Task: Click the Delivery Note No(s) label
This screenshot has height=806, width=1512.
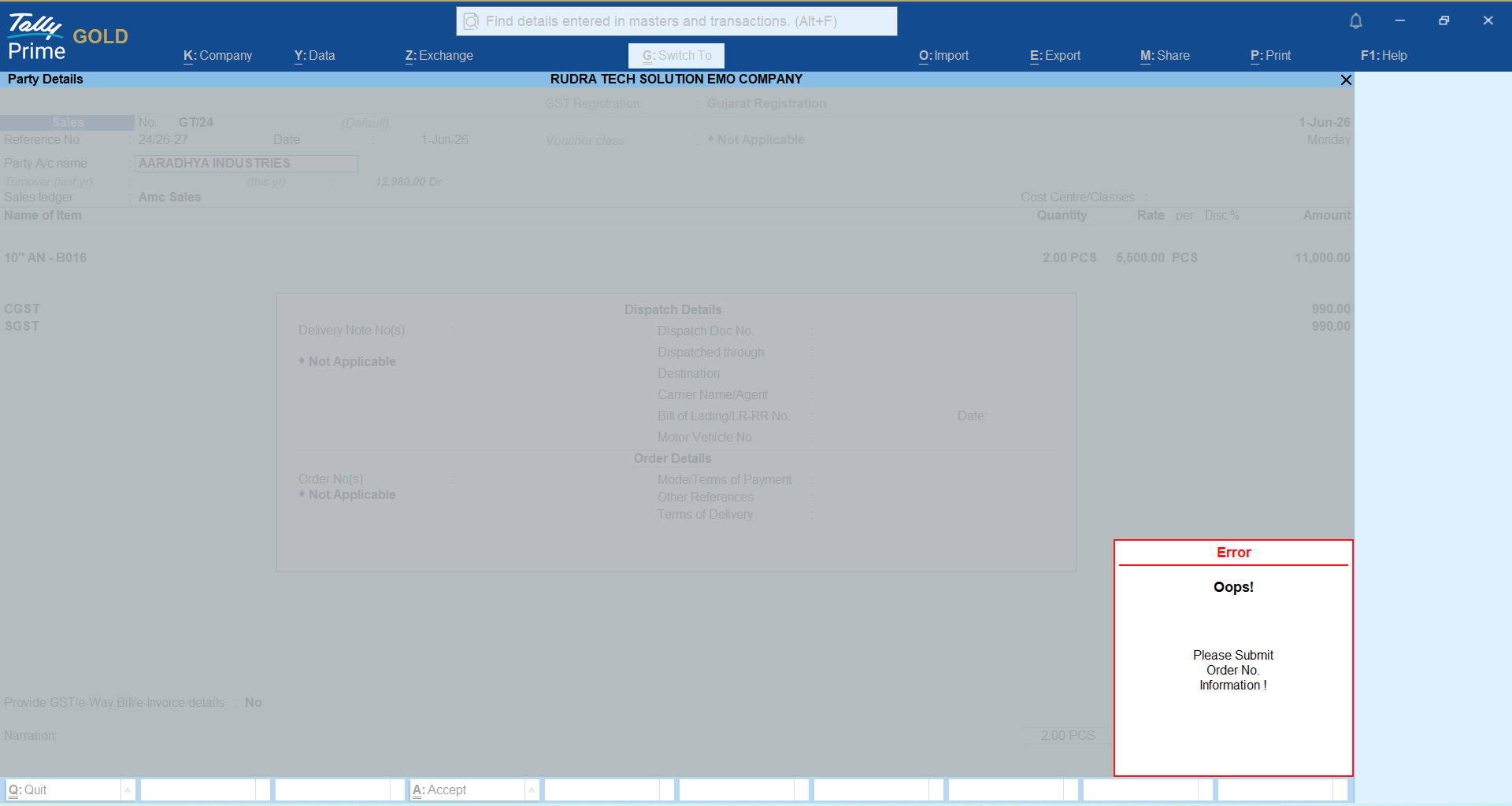Action: point(351,331)
